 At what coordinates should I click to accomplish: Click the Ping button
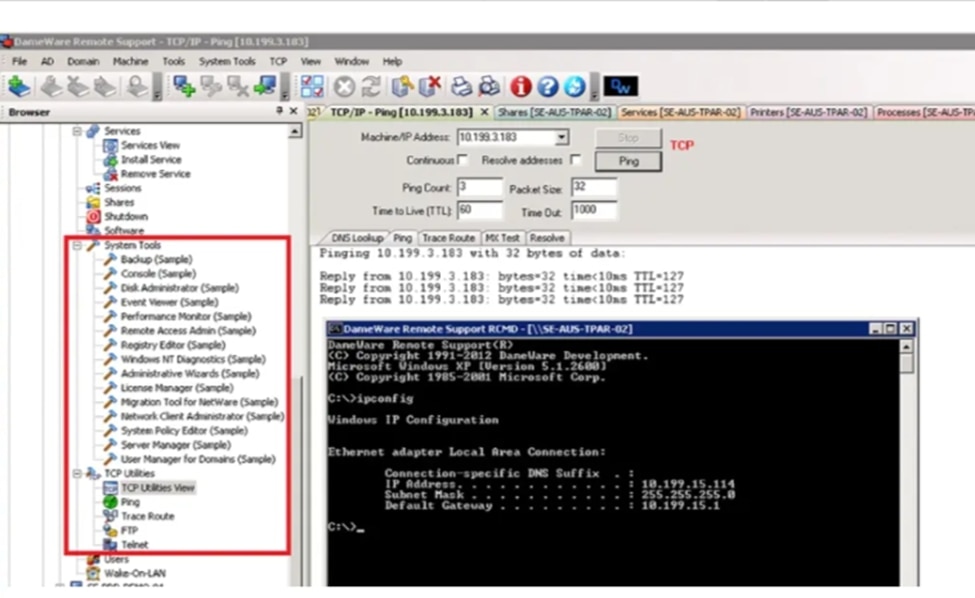click(x=628, y=161)
